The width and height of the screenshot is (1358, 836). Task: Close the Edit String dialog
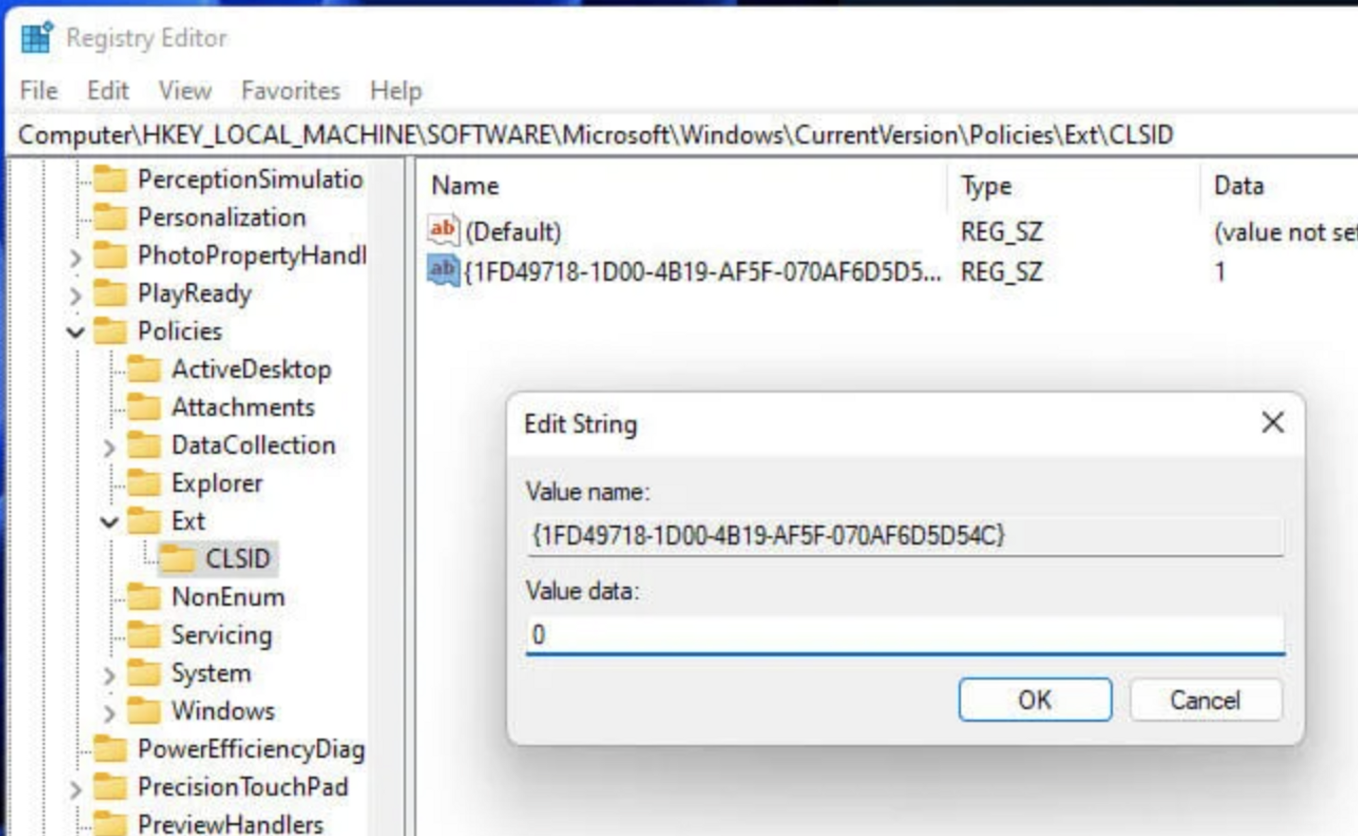point(1272,423)
